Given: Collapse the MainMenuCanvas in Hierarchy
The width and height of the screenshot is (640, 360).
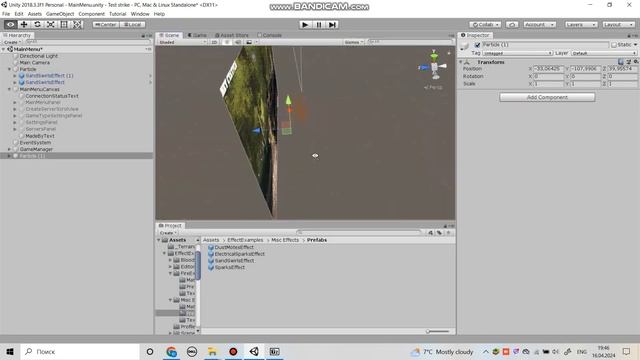Looking at the screenshot, I should [x=9, y=89].
